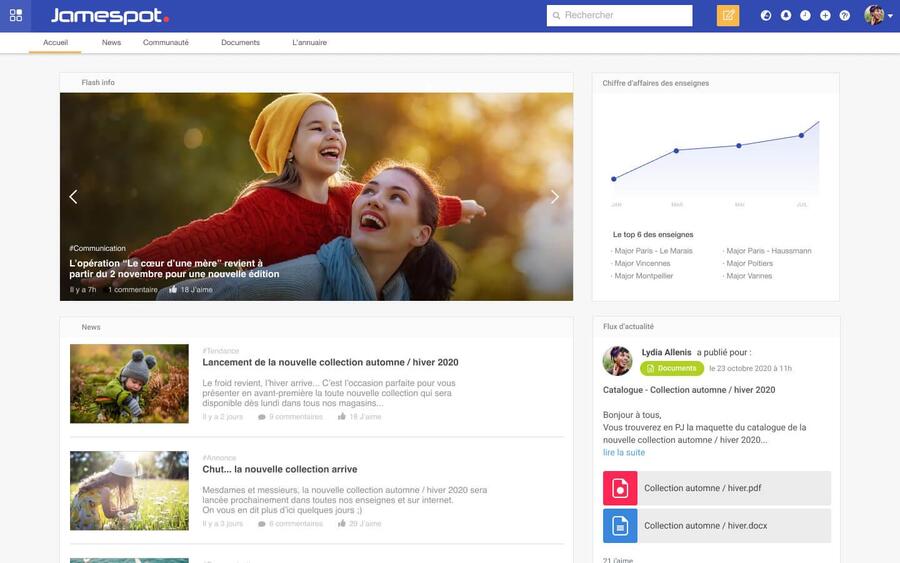Open the help question mark icon
The width and height of the screenshot is (900, 563).
tap(844, 15)
